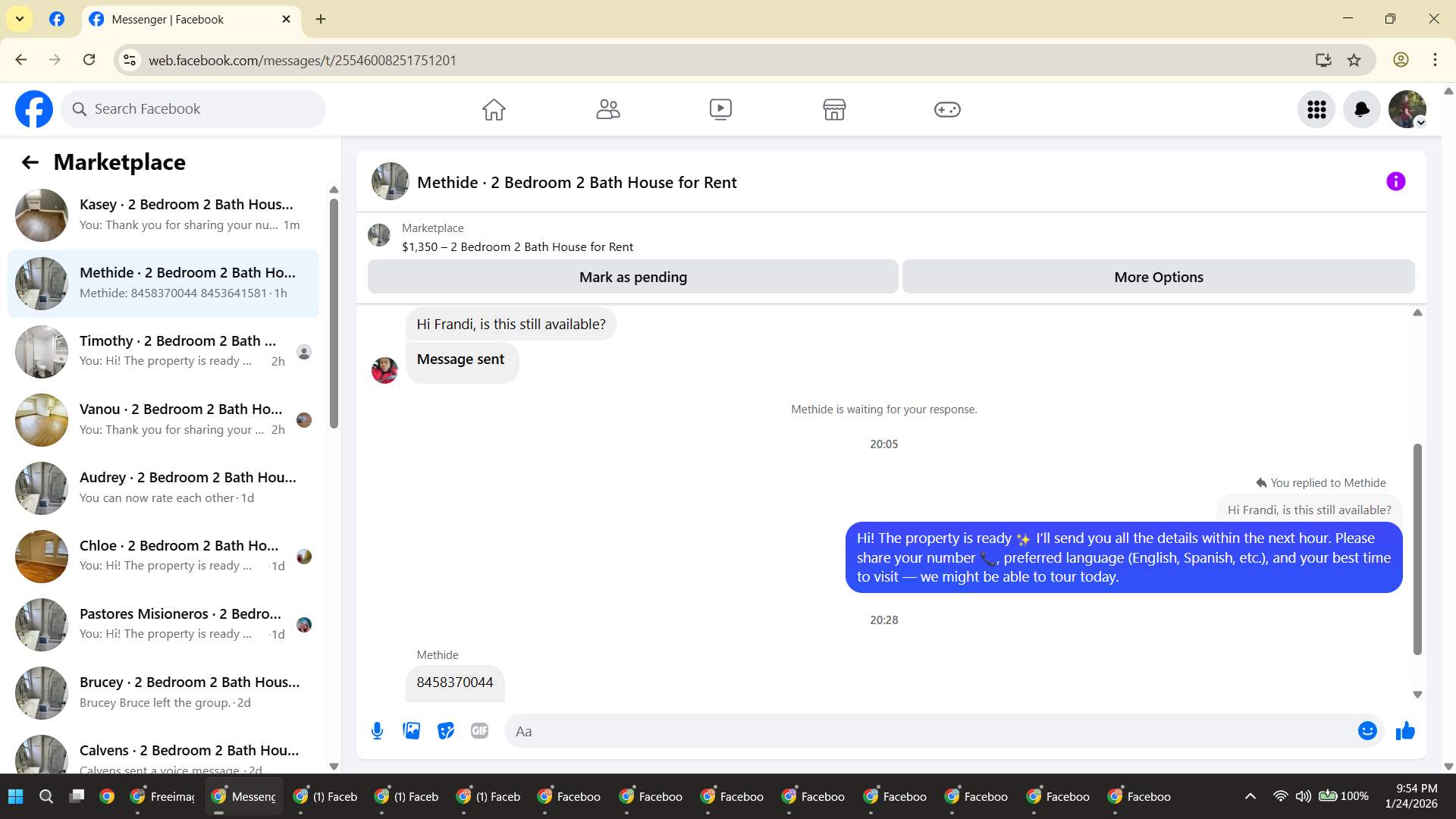
Task: Show hidden icons in the system tray
Action: point(1250,796)
